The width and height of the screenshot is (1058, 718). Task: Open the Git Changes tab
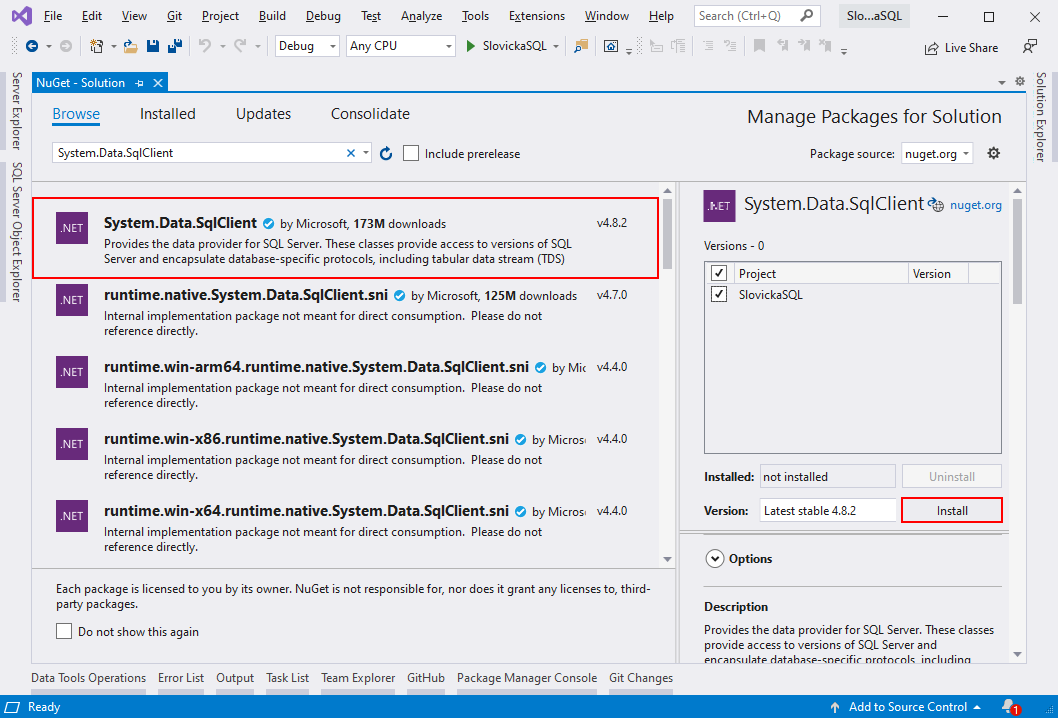tap(640, 678)
